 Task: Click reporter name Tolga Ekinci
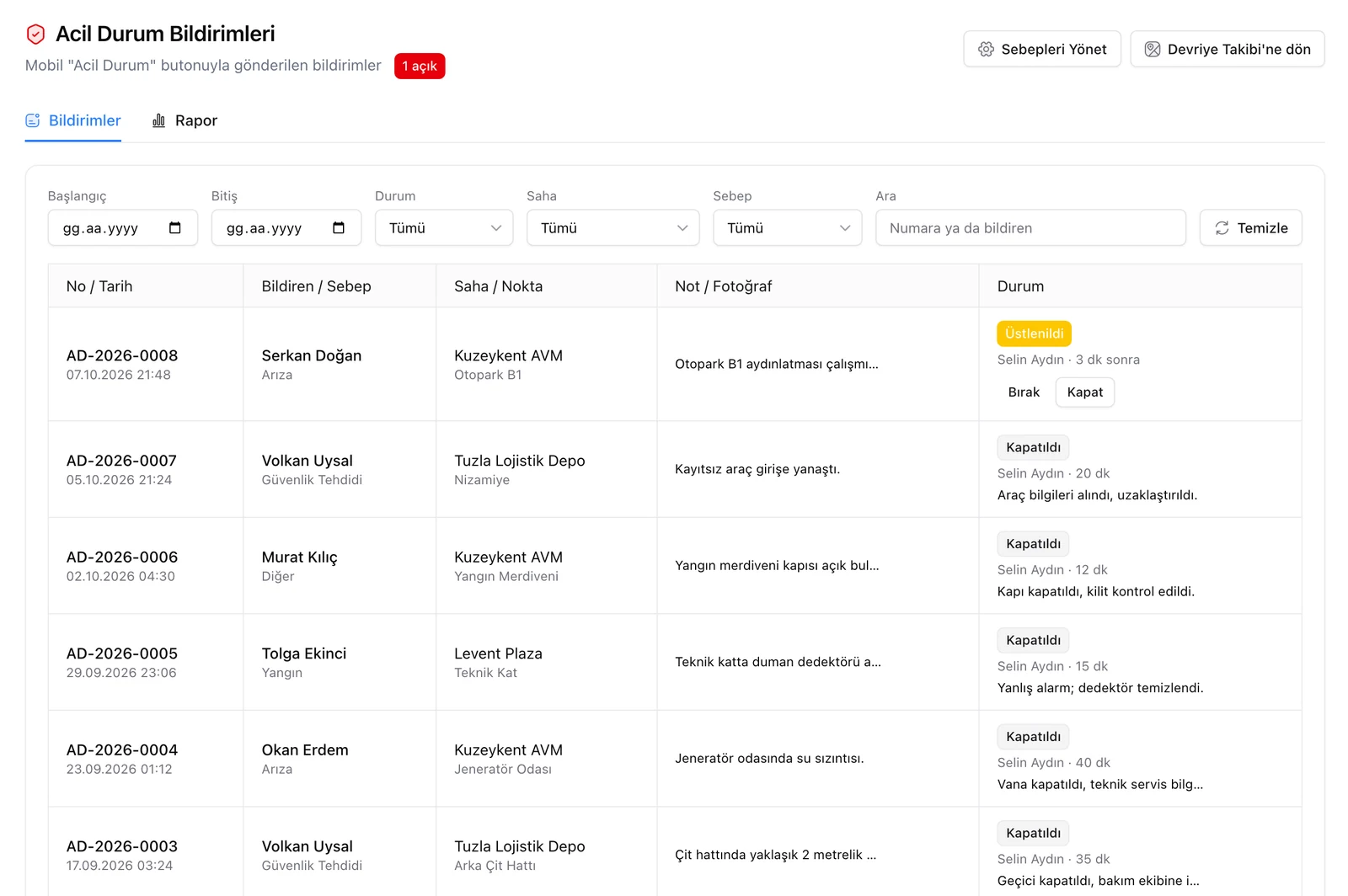click(304, 653)
